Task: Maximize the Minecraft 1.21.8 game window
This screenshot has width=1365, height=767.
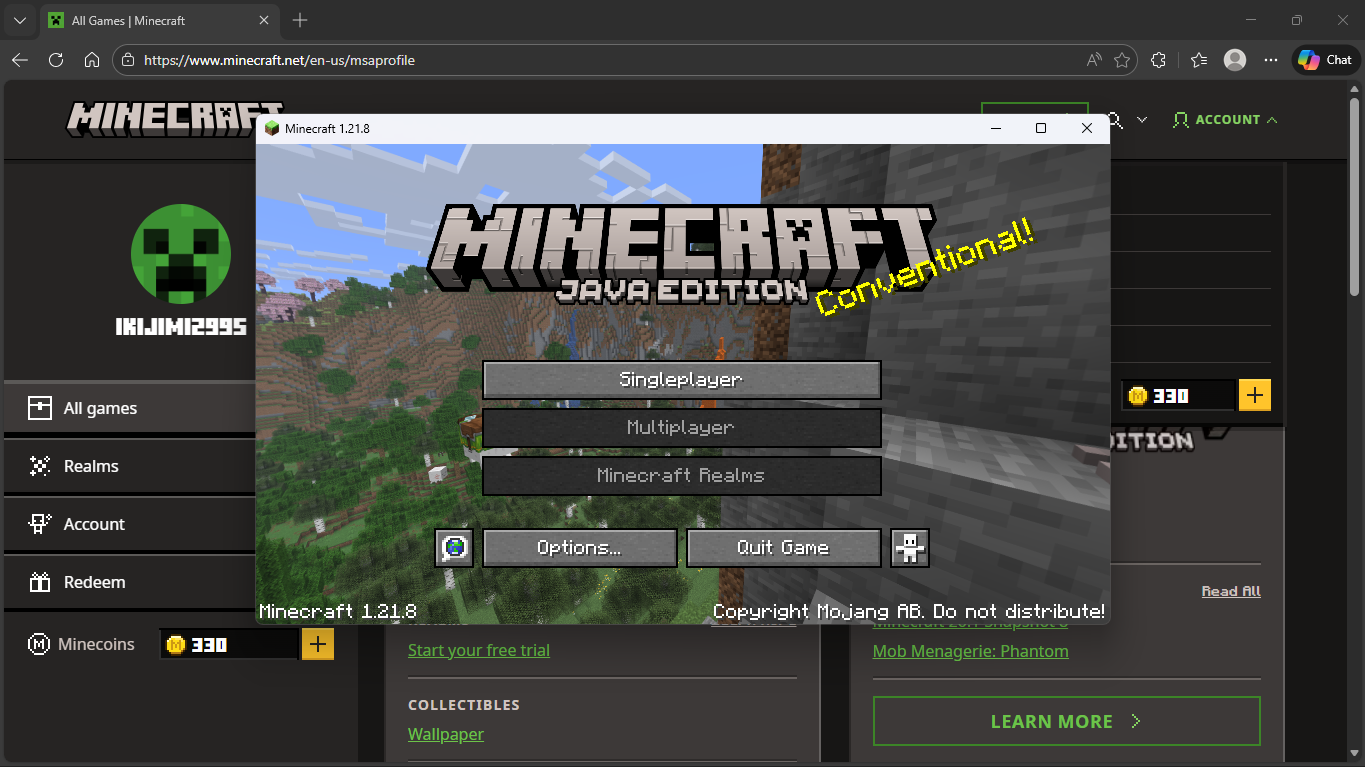Action: point(1041,128)
